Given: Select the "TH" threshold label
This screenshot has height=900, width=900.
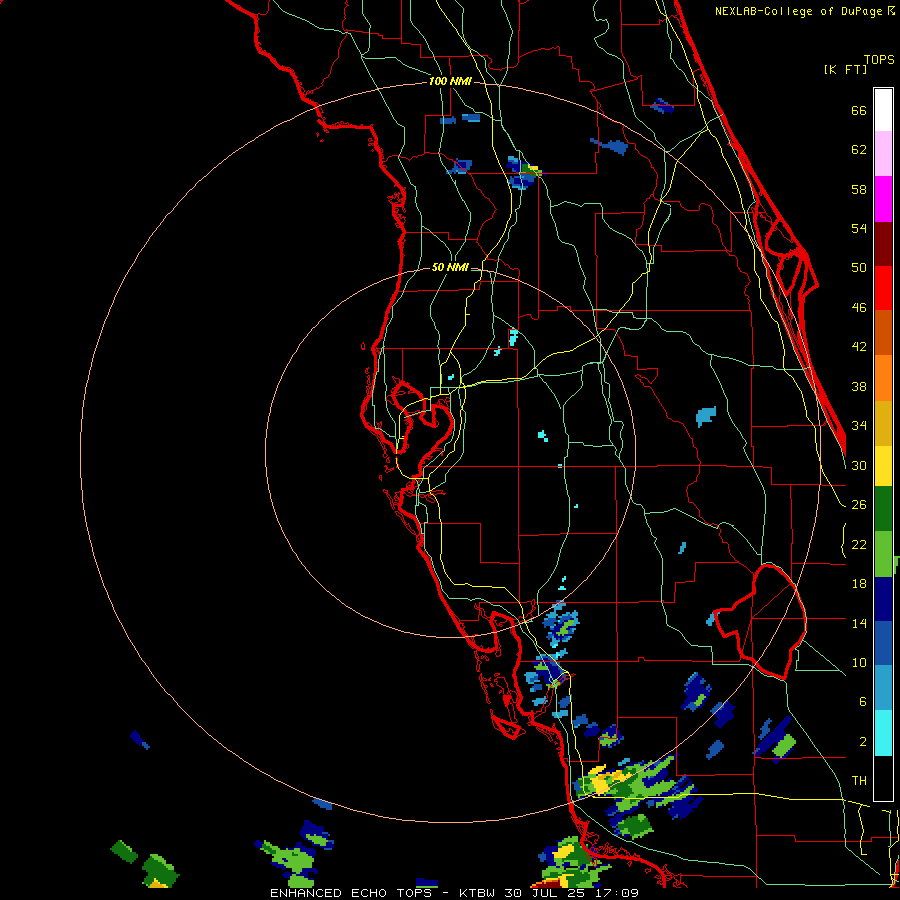Looking at the screenshot, I should click(859, 781).
